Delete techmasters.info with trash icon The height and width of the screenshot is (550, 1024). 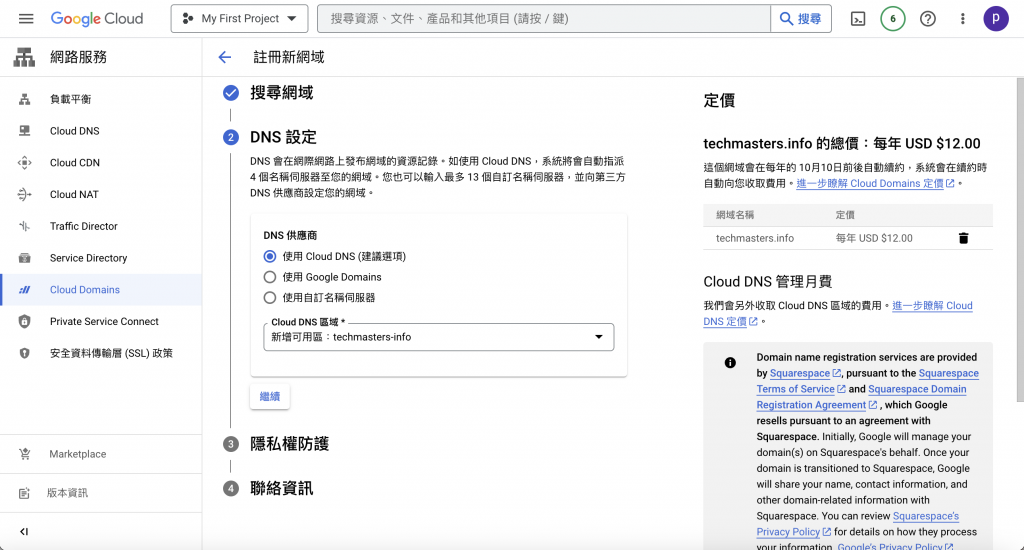coord(963,238)
